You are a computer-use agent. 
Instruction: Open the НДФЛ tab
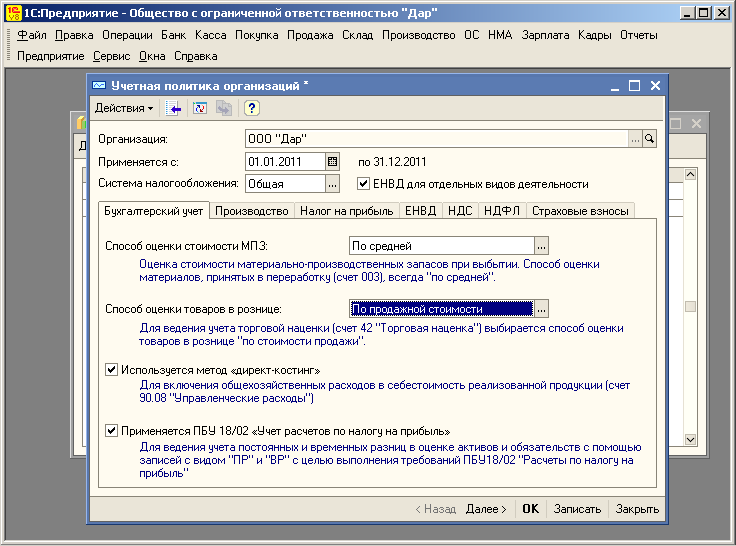[x=502, y=211]
